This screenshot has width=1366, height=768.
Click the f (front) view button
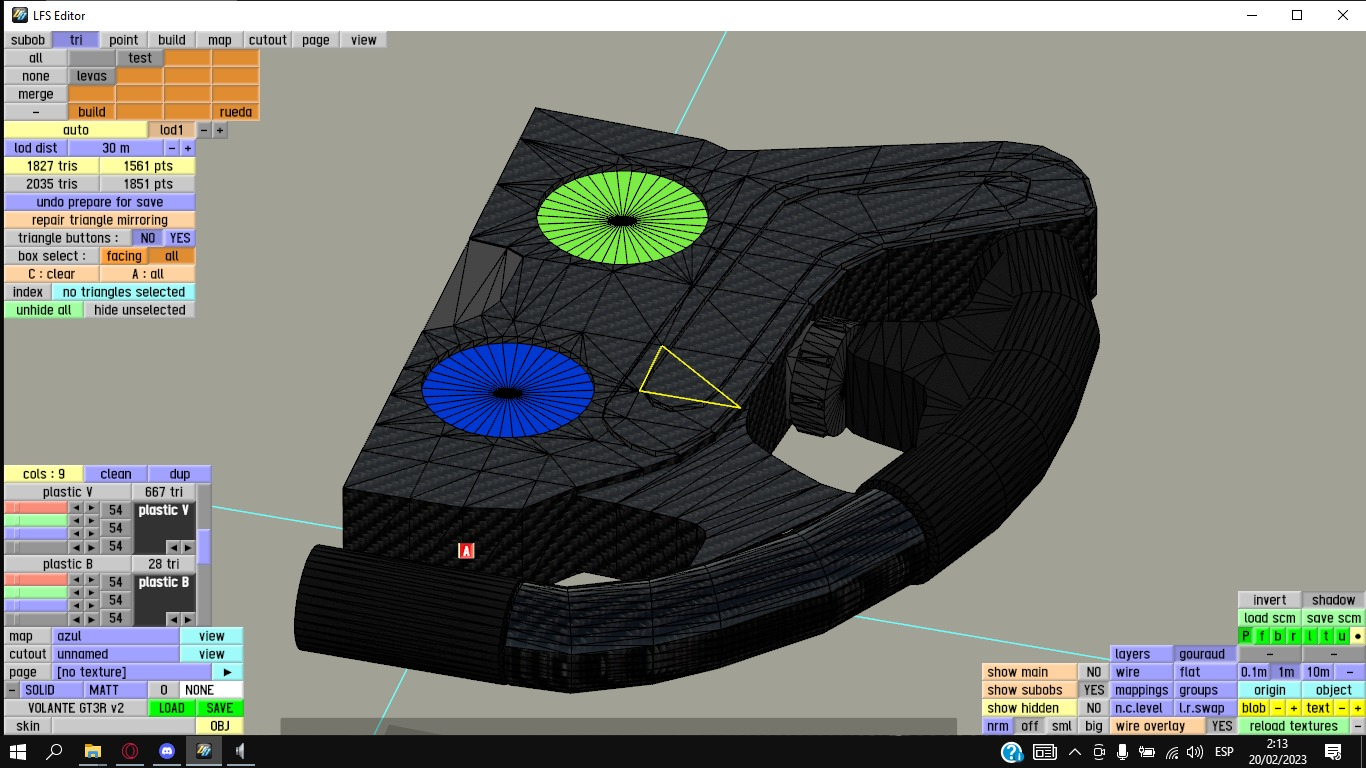point(1262,636)
